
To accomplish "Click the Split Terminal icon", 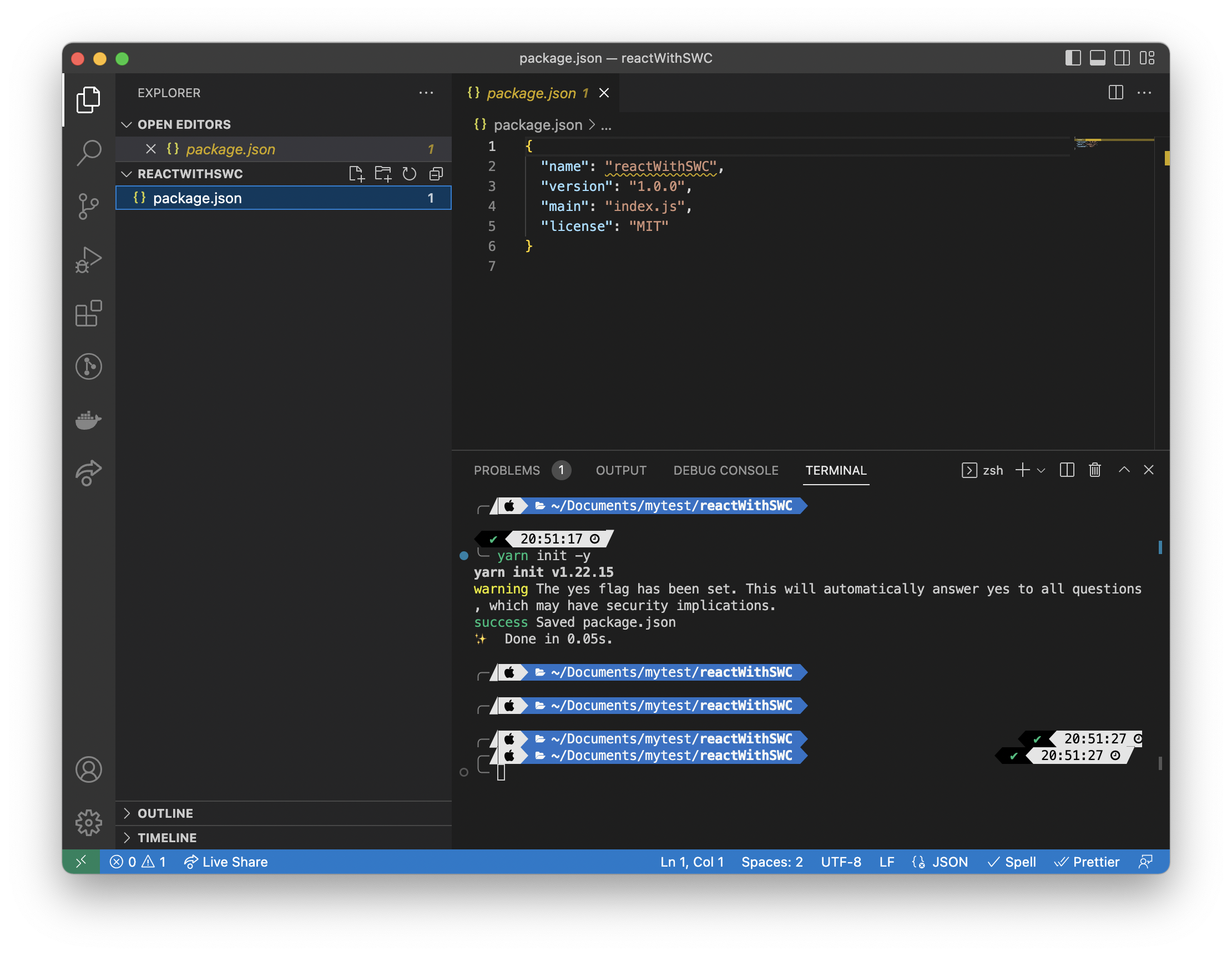I will (1067, 470).
